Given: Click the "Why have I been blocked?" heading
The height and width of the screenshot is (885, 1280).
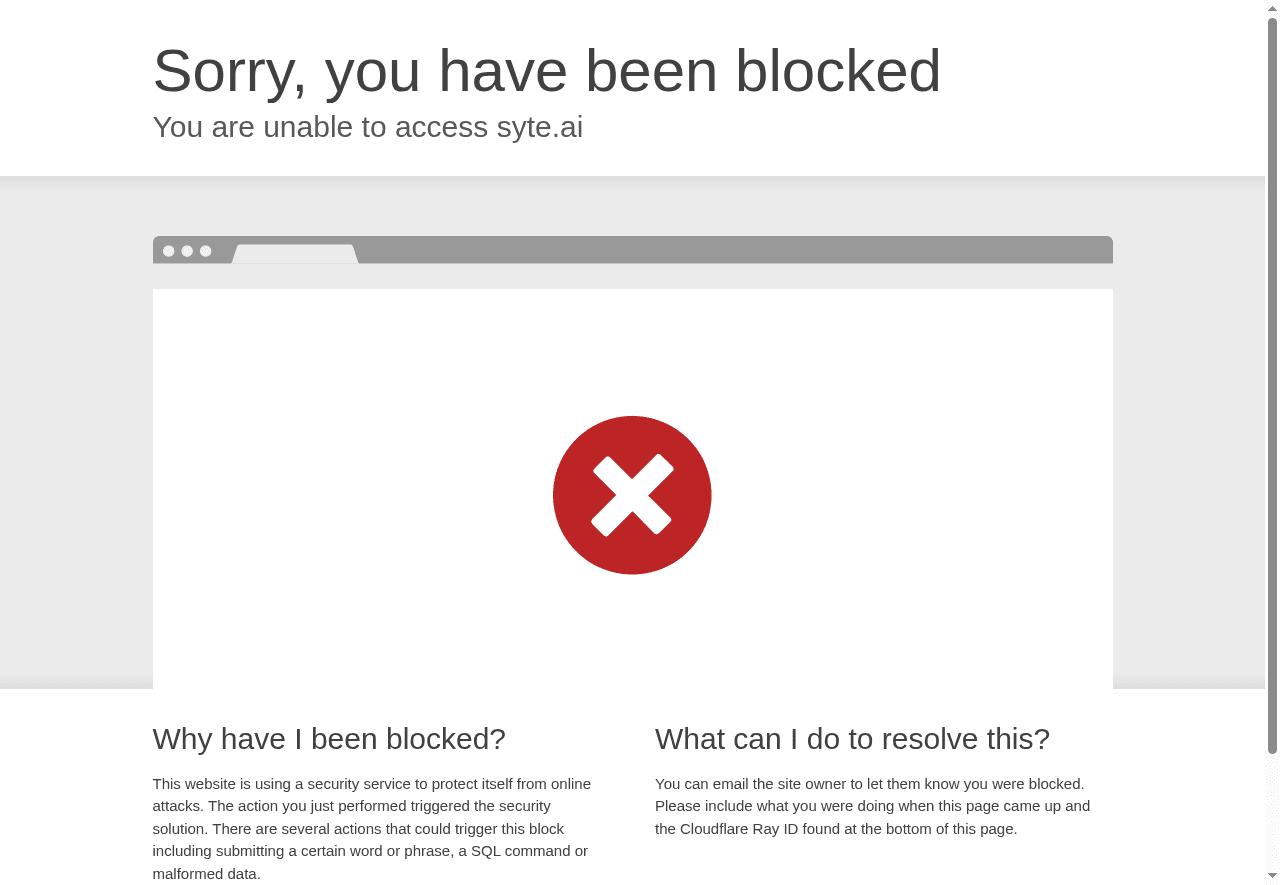Looking at the screenshot, I should coord(329,739).
